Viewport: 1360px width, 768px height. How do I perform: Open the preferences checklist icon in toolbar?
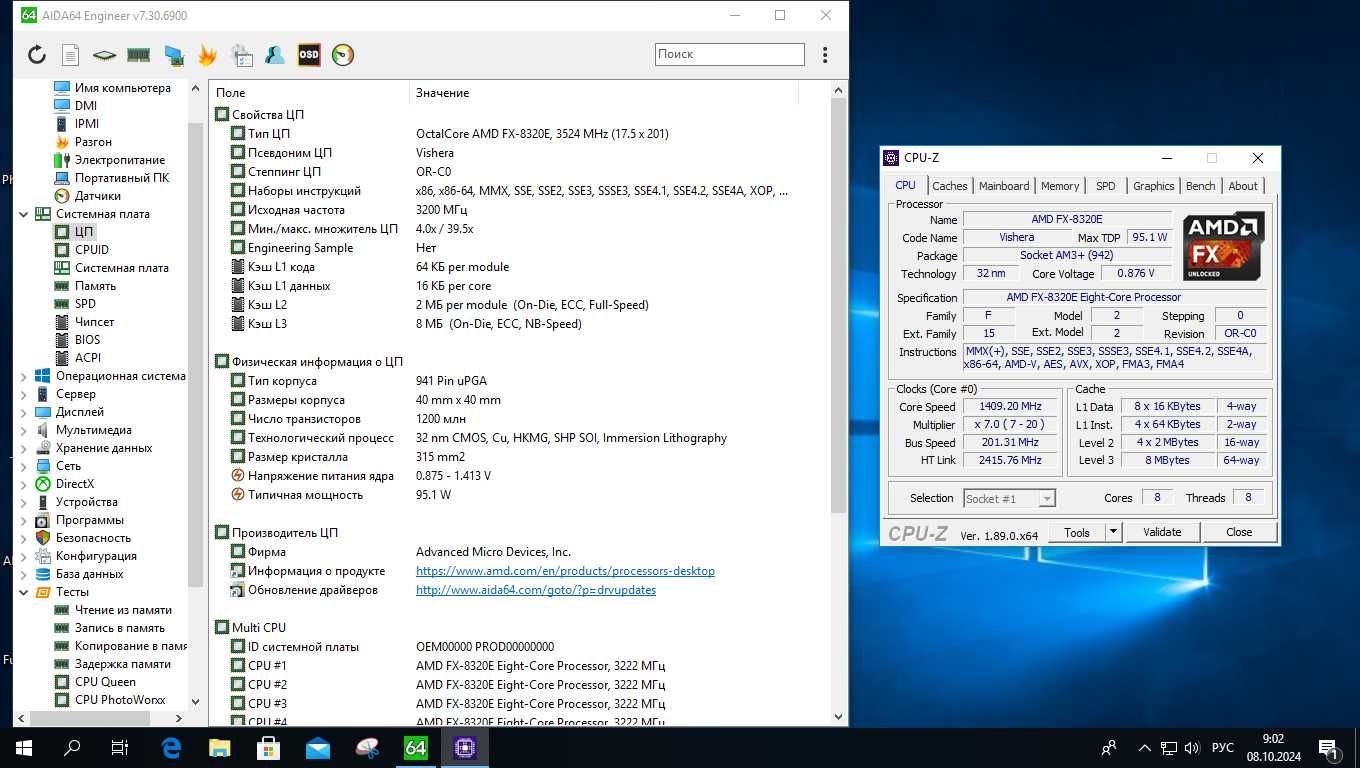[x=241, y=55]
